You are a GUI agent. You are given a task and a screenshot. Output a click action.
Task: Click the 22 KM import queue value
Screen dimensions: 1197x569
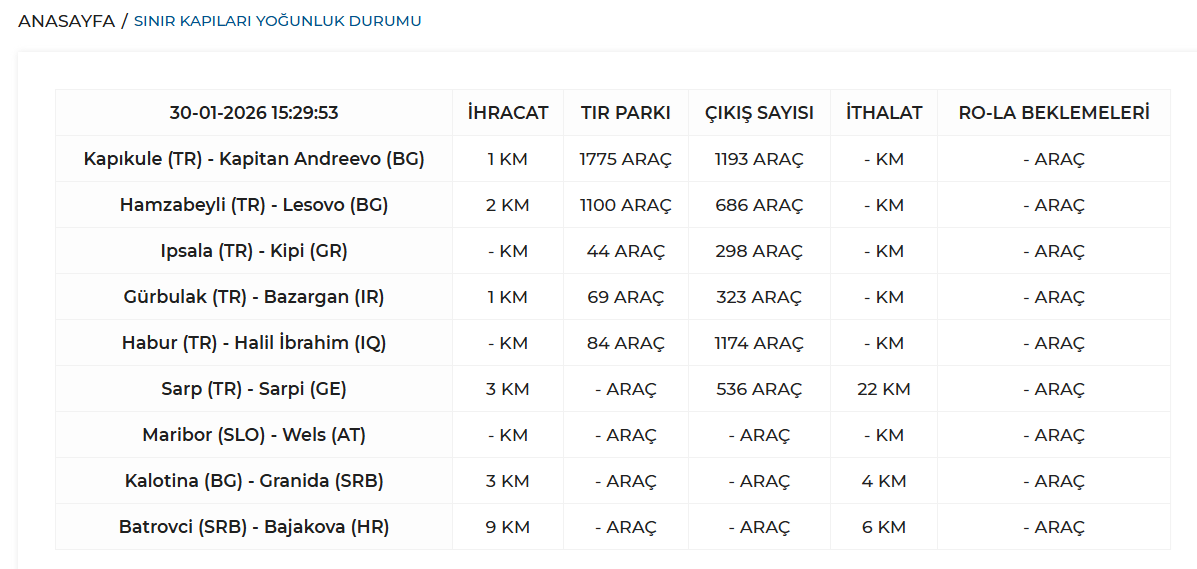point(884,389)
